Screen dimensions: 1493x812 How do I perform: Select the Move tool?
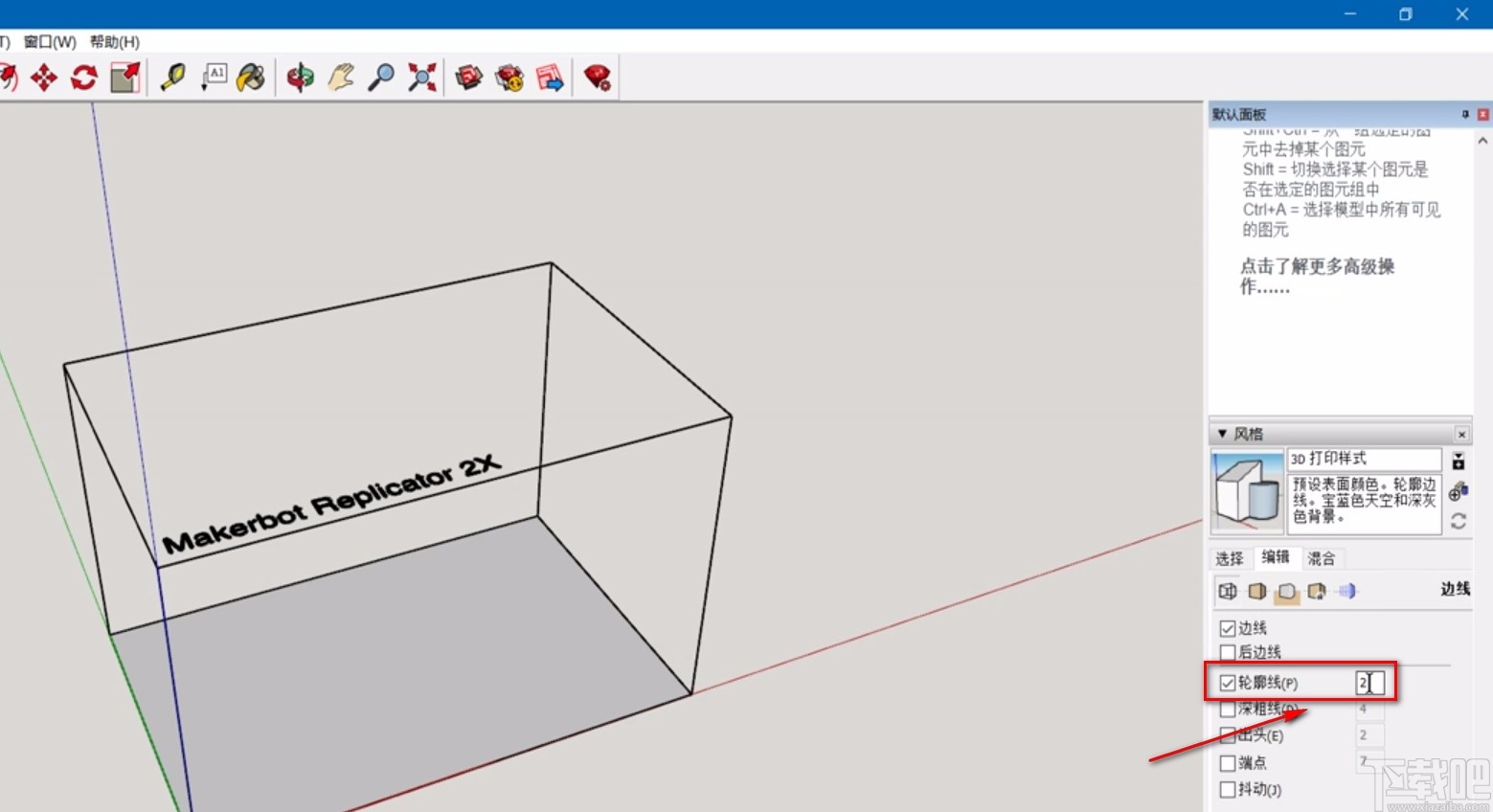[44, 77]
